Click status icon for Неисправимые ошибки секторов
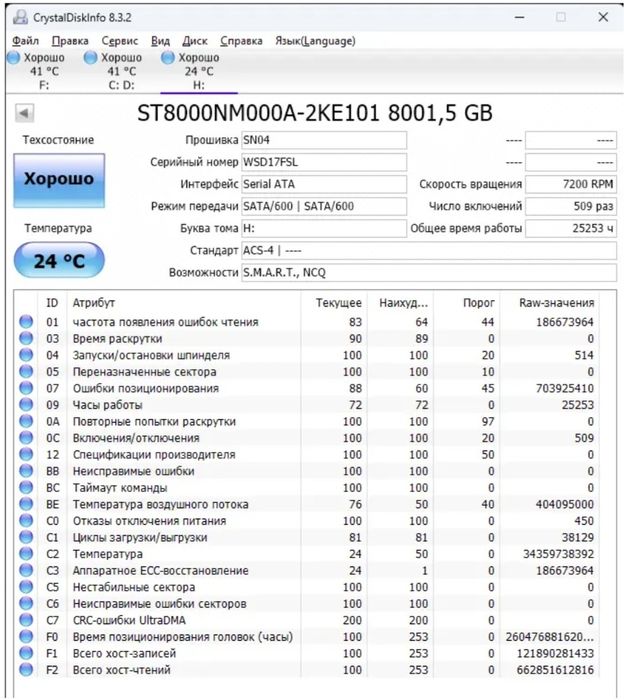 [x=26, y=603]
